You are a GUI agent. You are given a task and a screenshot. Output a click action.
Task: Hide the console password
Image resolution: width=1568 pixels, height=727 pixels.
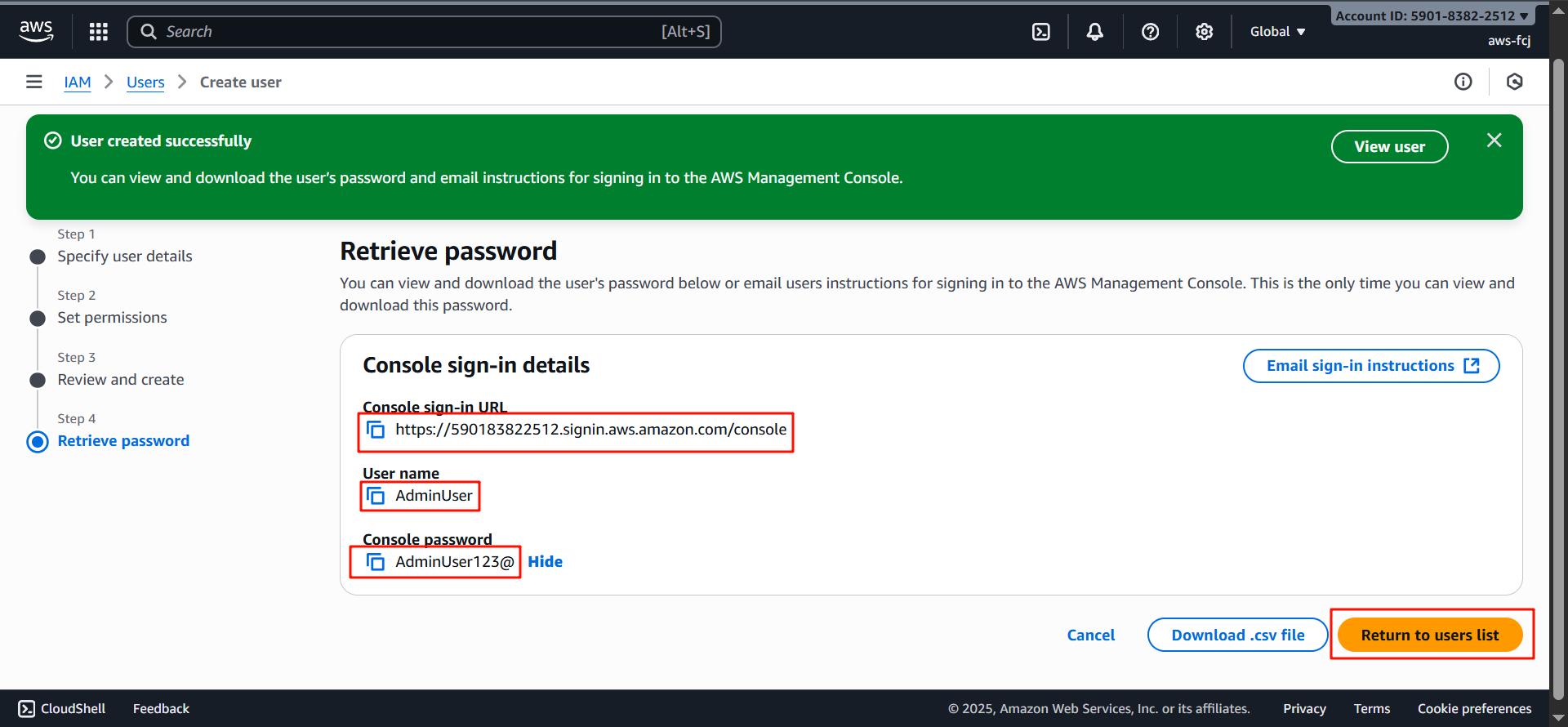[x=546, y=562]
